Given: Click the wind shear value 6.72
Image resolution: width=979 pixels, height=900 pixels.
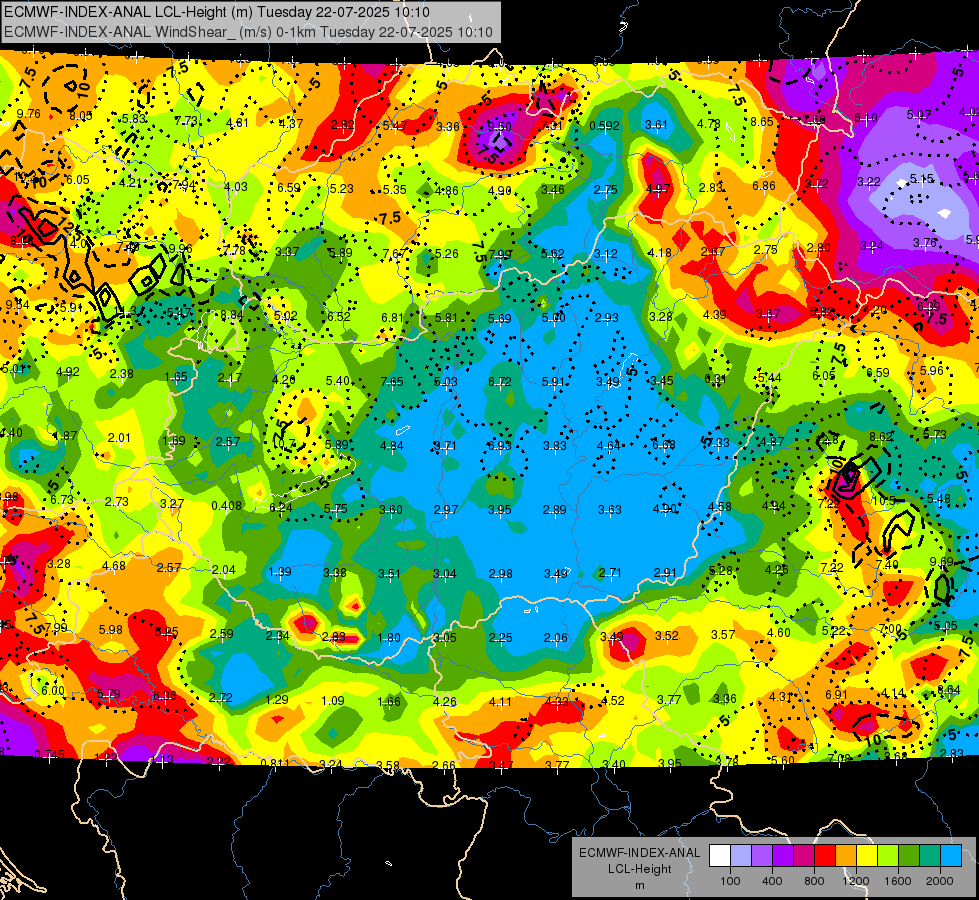Looking at the screenshot, I should [x=499, y=382].
